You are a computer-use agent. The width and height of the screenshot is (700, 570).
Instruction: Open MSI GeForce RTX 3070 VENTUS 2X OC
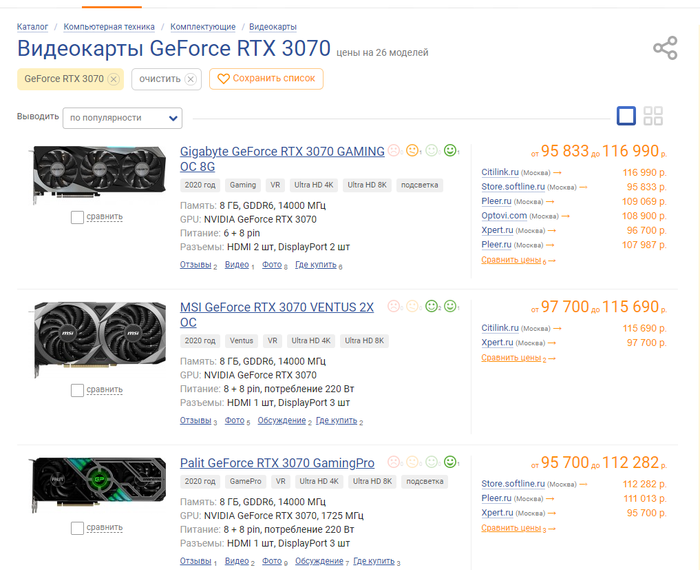pyautogui.click(x=277, y=315)
